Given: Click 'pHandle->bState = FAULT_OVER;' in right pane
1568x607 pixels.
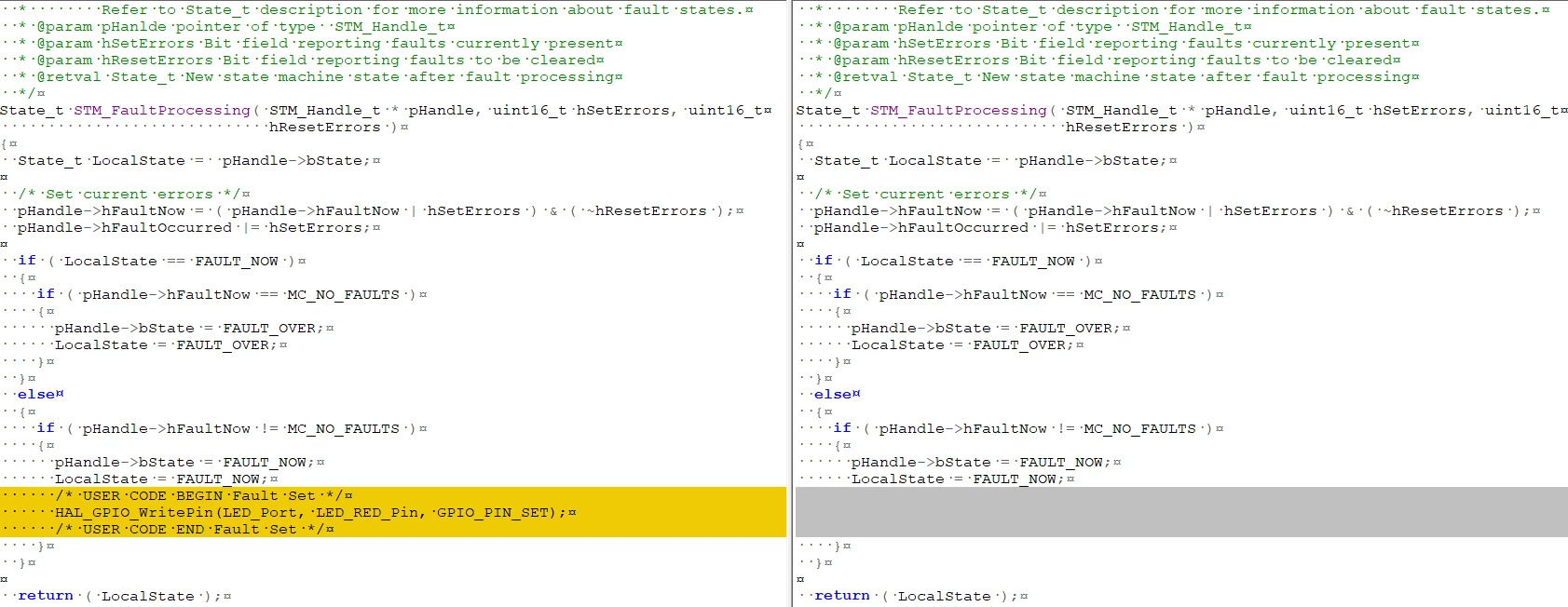Looking at the screenshot, I should coord(987,328).
